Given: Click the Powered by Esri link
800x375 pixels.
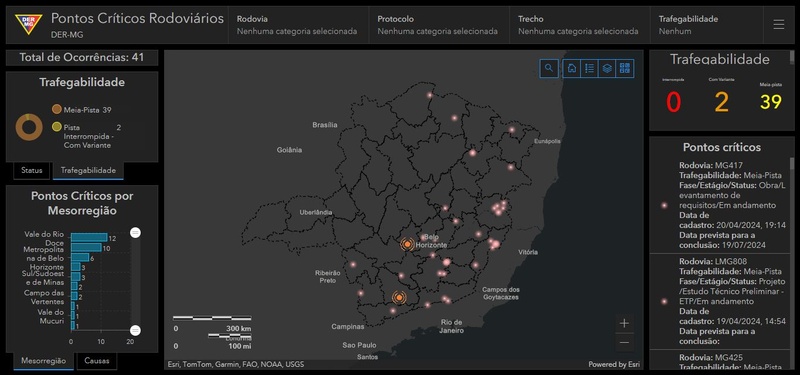Looking at the screenshot, I should tap(614, 364).
